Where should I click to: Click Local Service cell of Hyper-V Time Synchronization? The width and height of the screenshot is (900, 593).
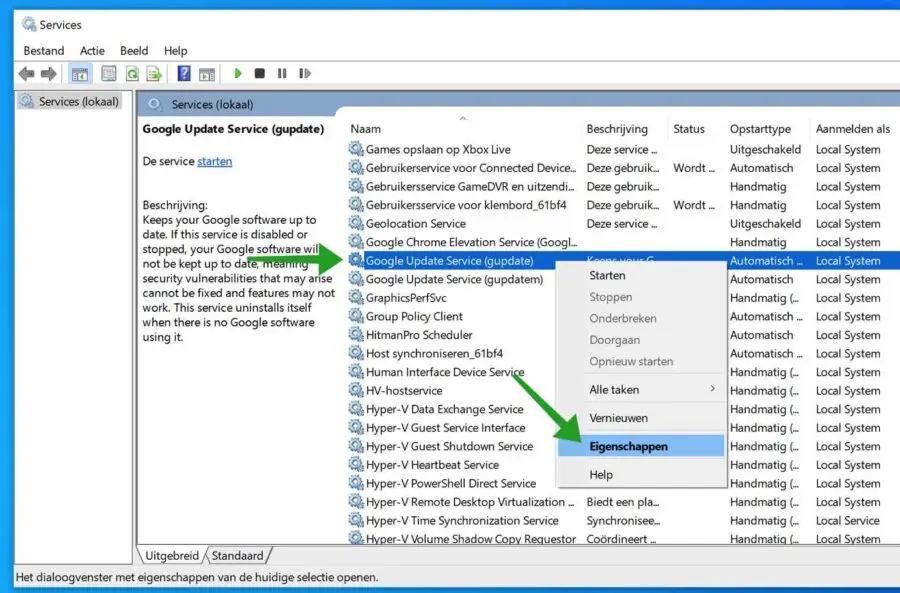[847, 520]
